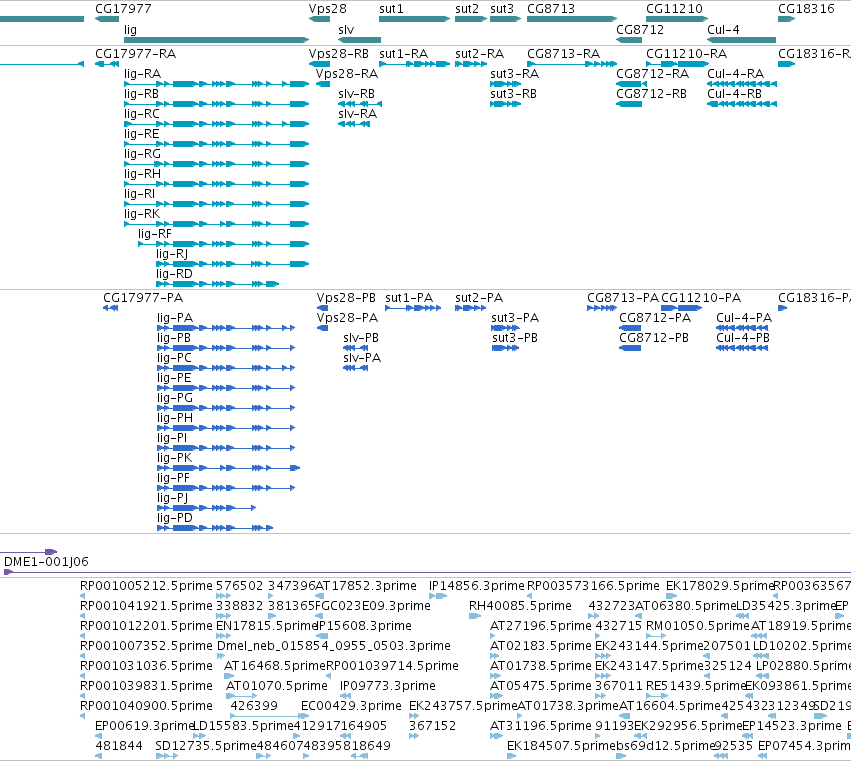The height and width of the screenshot is (761, 851).
Task: Click EST RP001005212.5prime
Action: tap(146, 586)
